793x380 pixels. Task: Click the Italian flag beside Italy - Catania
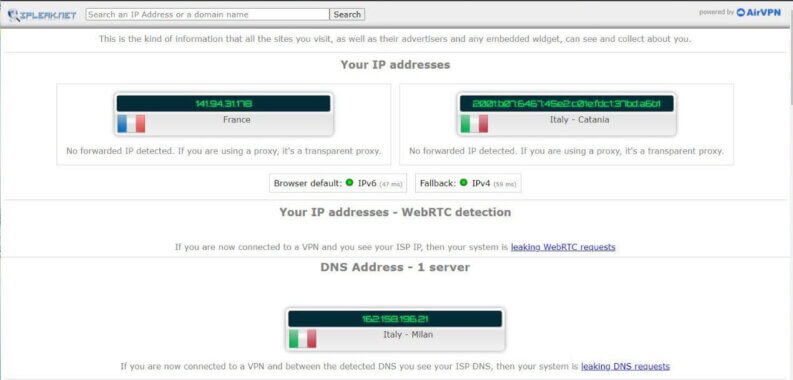(x=474, y=123)
